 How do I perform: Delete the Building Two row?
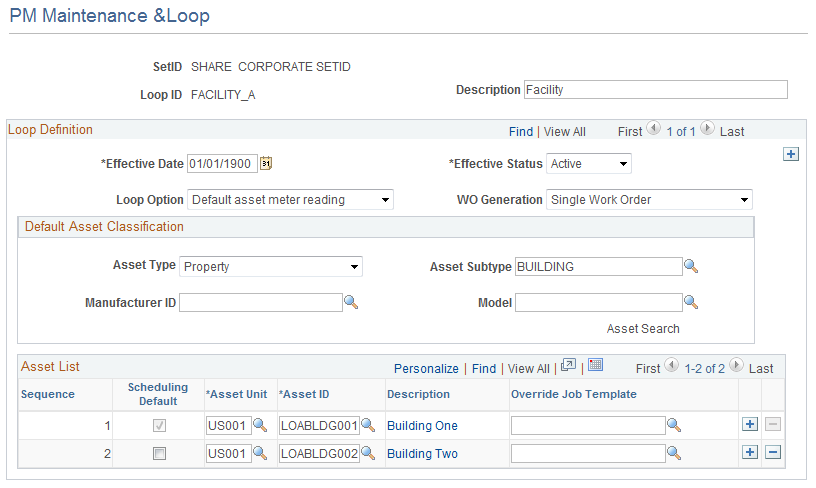point(773,453)
